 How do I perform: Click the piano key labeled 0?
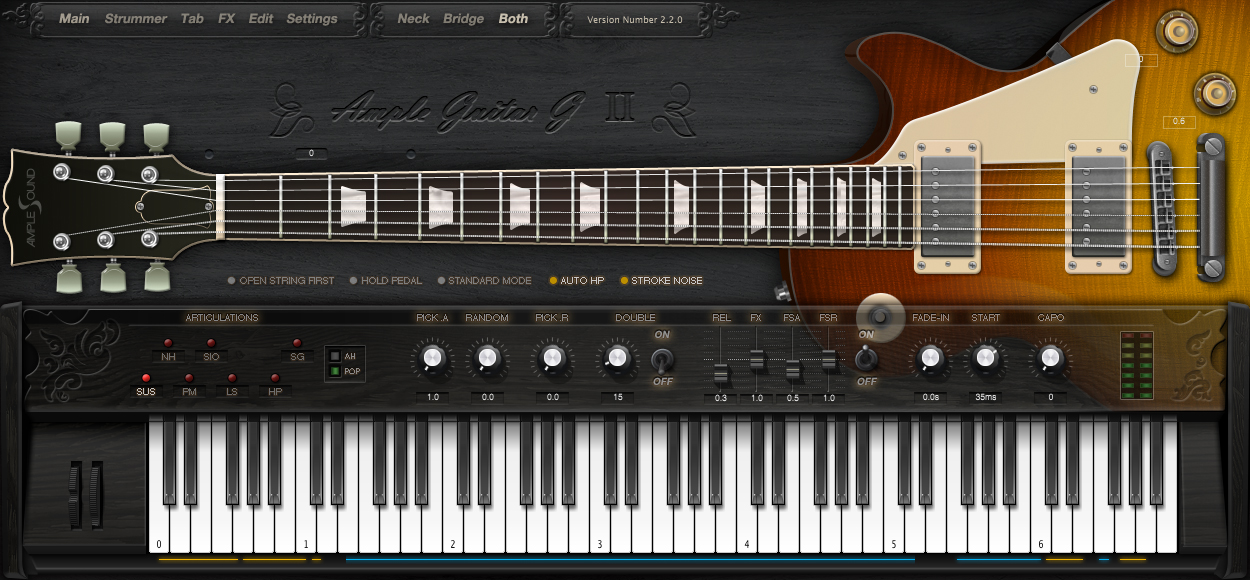(159, 487)
